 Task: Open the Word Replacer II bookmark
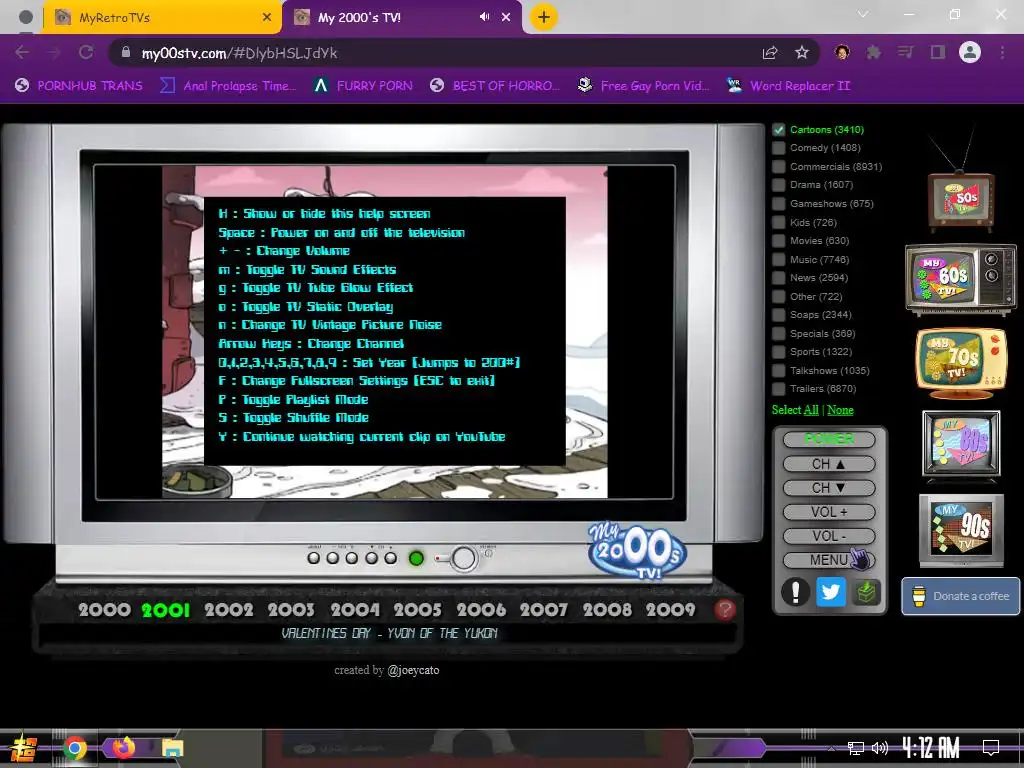pos(788,86)
